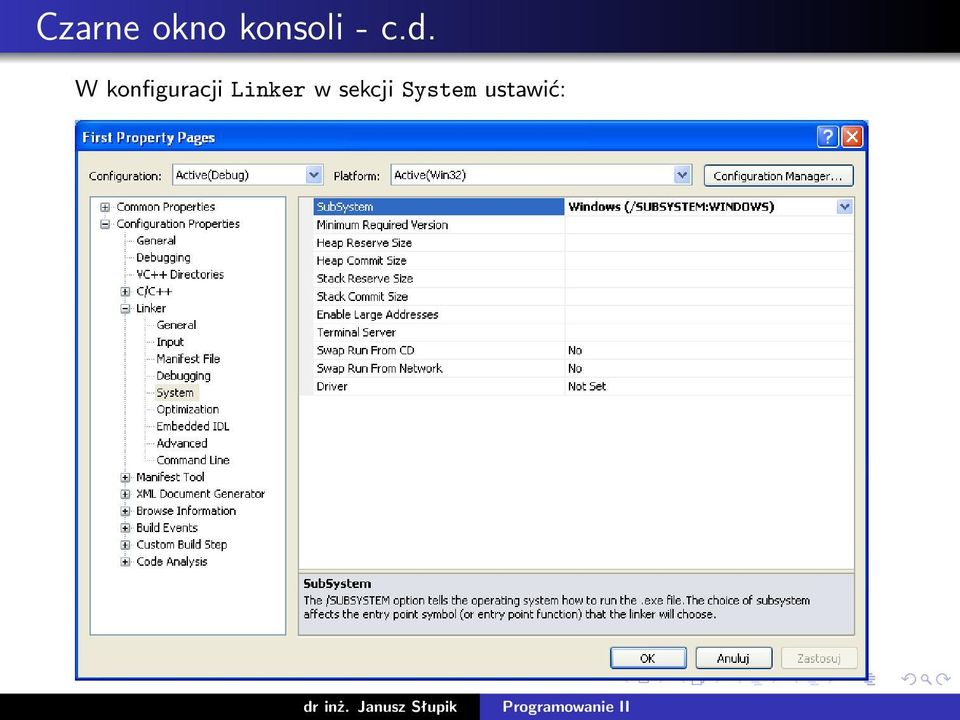Select General under the Linker node
Image resolution: width=960 pixels, height=720 pixels.
pos(176,325)
